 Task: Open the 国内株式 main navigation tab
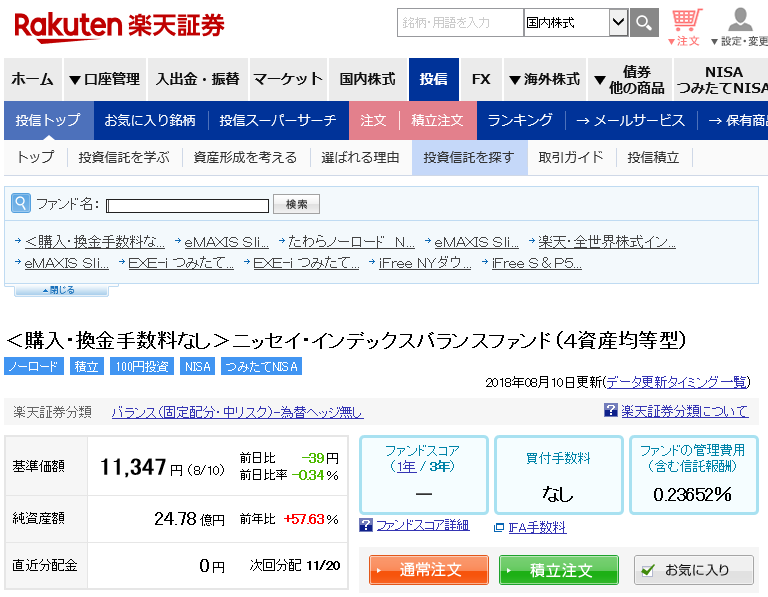[368, 79]
